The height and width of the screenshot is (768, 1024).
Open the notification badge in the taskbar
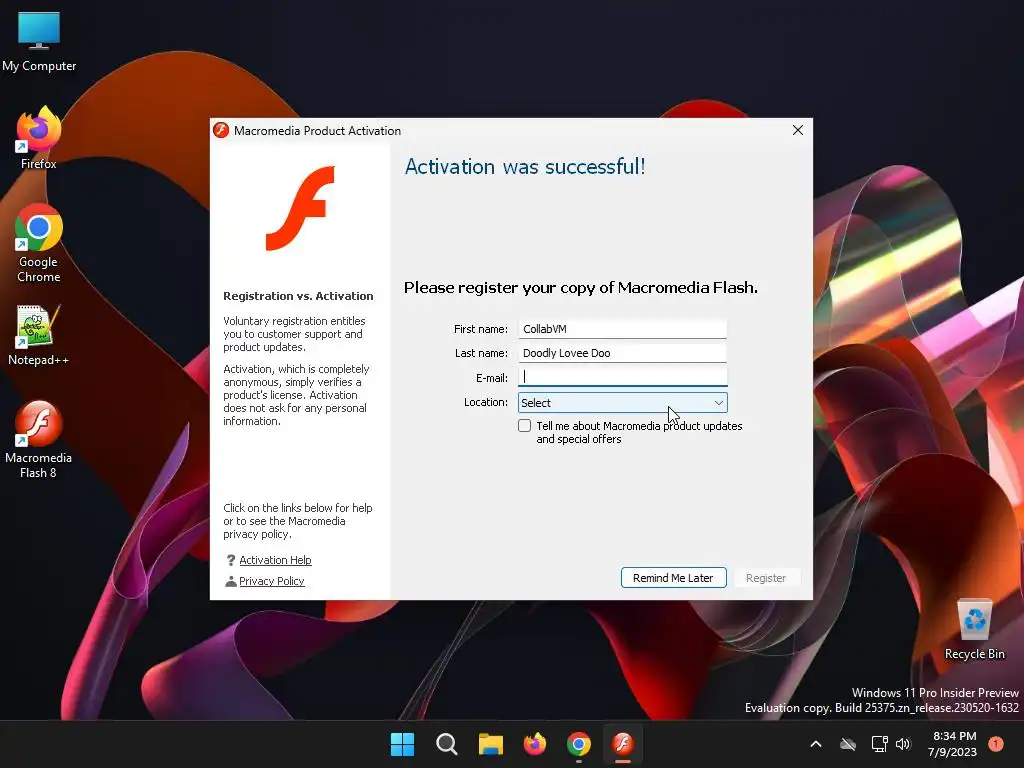pyautogui.click(x=996, y=743)
